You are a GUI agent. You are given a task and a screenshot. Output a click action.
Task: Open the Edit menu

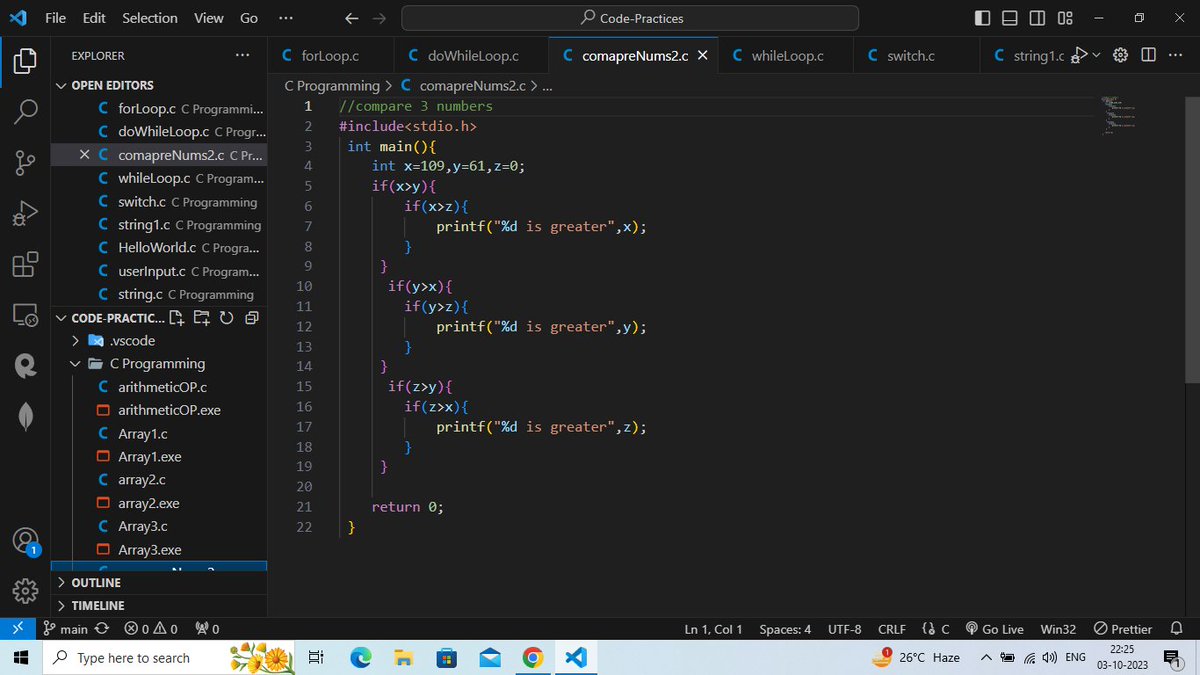point(94,18)
